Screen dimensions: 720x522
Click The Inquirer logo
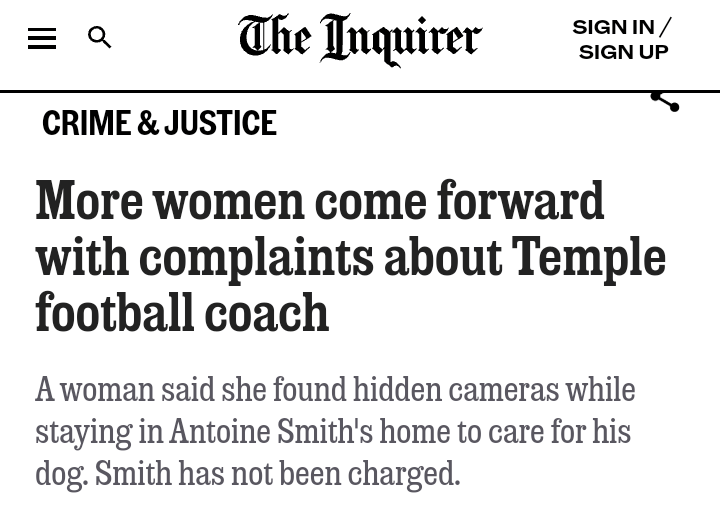[x=360, y=40]
